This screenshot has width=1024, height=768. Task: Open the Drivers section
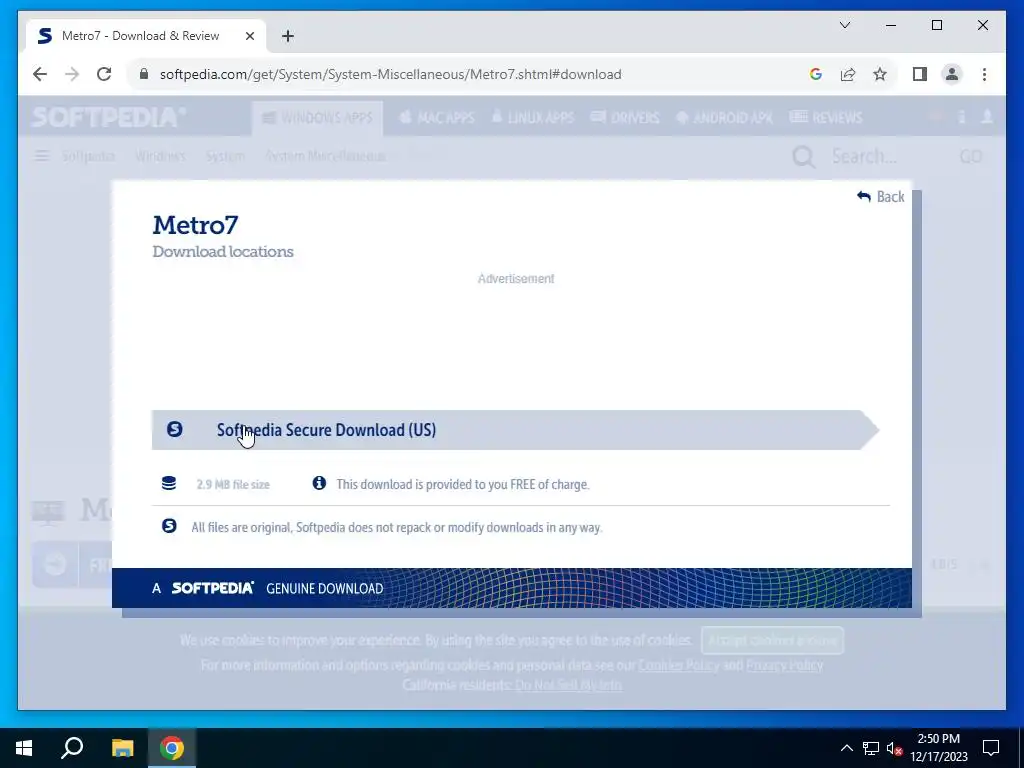[625, 118]
